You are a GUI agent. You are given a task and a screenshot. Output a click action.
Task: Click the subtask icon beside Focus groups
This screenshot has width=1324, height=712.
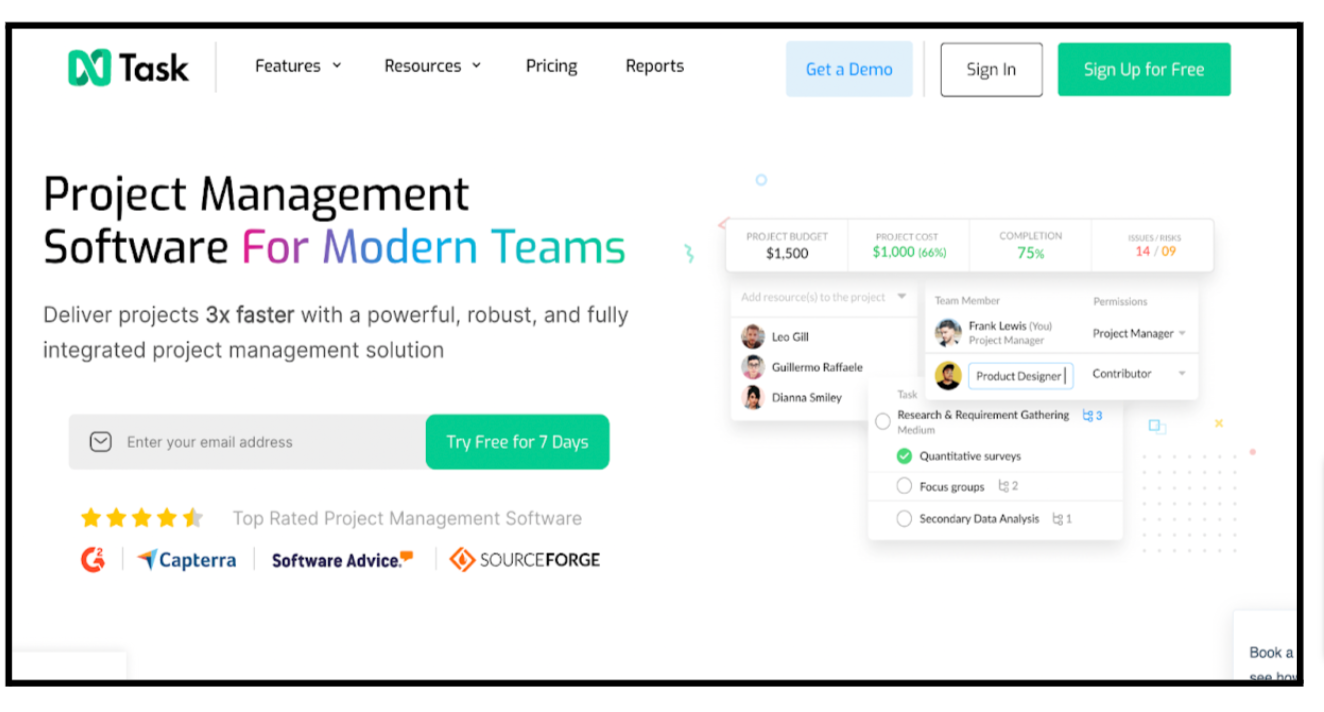pyautogui.click(x=1004, y=486)
